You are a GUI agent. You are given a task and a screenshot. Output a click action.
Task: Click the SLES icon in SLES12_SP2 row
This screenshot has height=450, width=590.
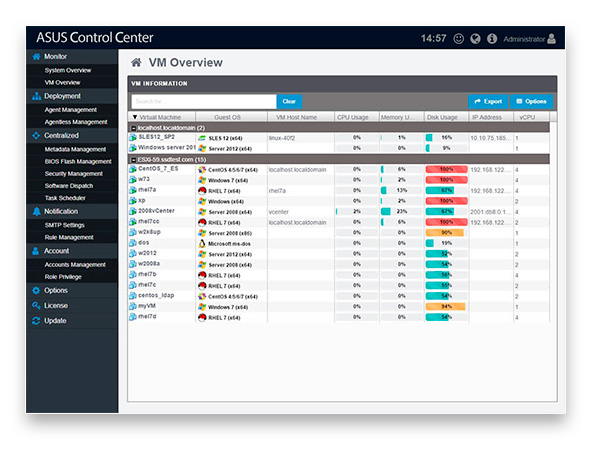tap(202, 138)
